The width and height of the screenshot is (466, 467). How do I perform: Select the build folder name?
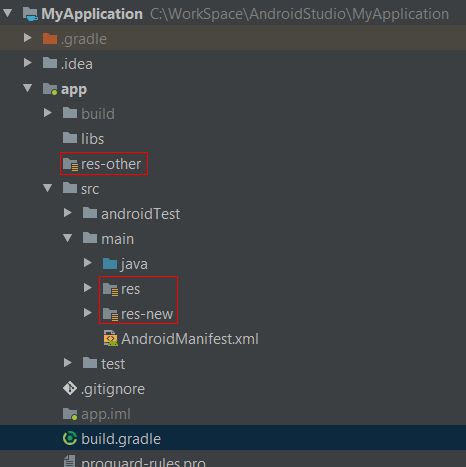point(98,114)
